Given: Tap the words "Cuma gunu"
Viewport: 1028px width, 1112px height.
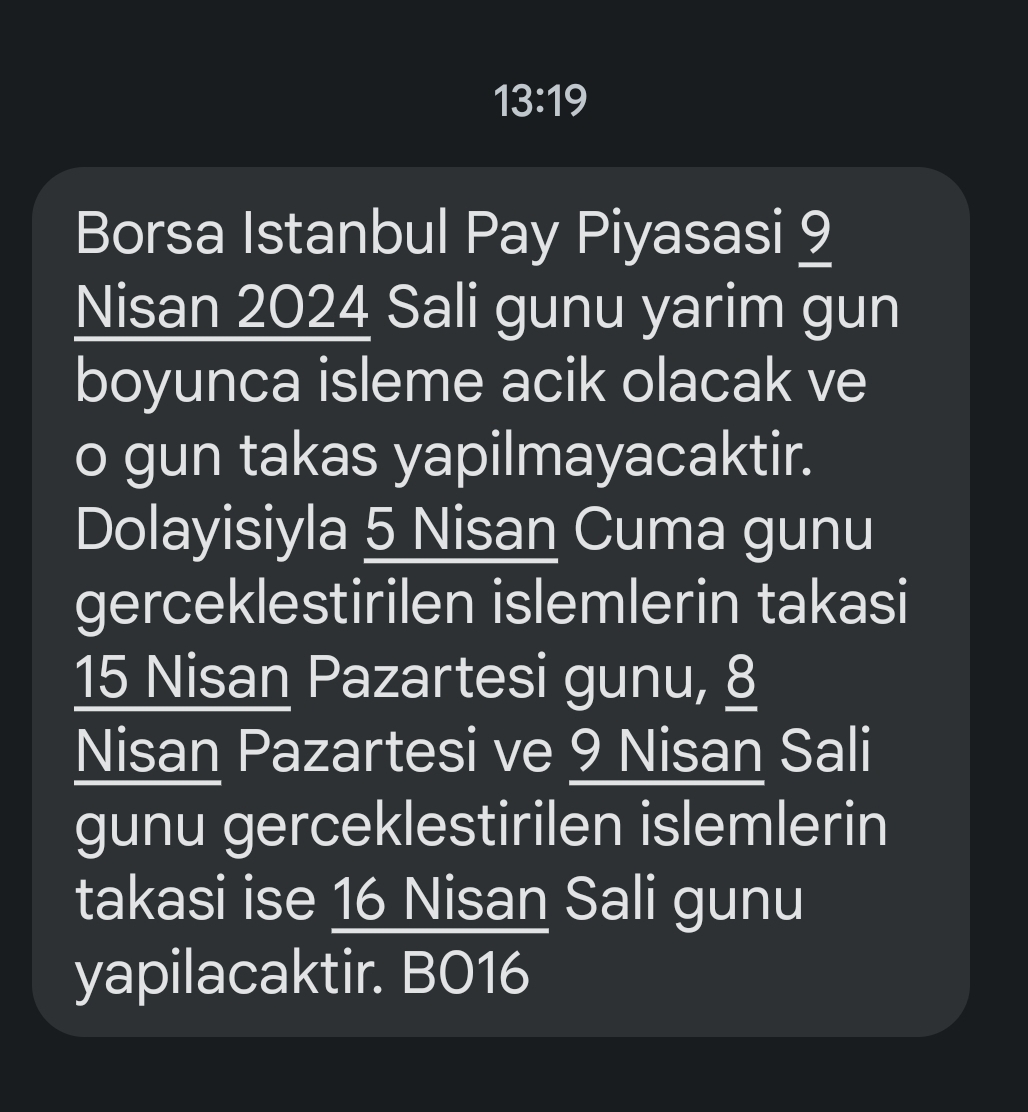Looking at the screenshot, I should click(723, 532).
